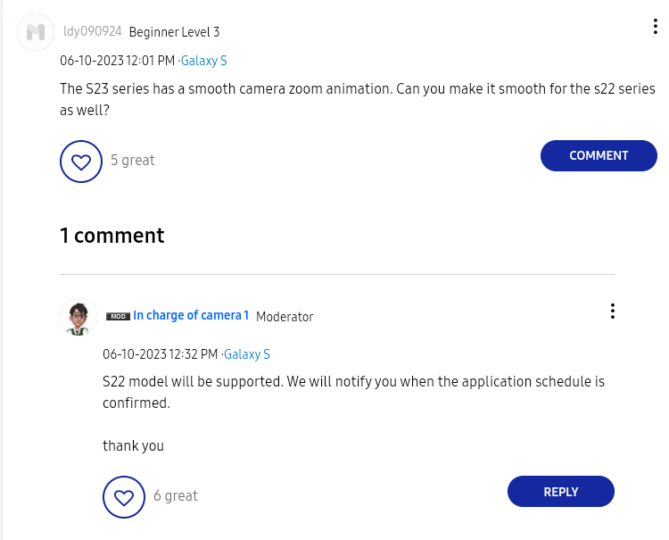669x540 pixels.
Task: Click the comment timestamp 06-10-2023 12:32 PM
Action: [x=160, y=355]
